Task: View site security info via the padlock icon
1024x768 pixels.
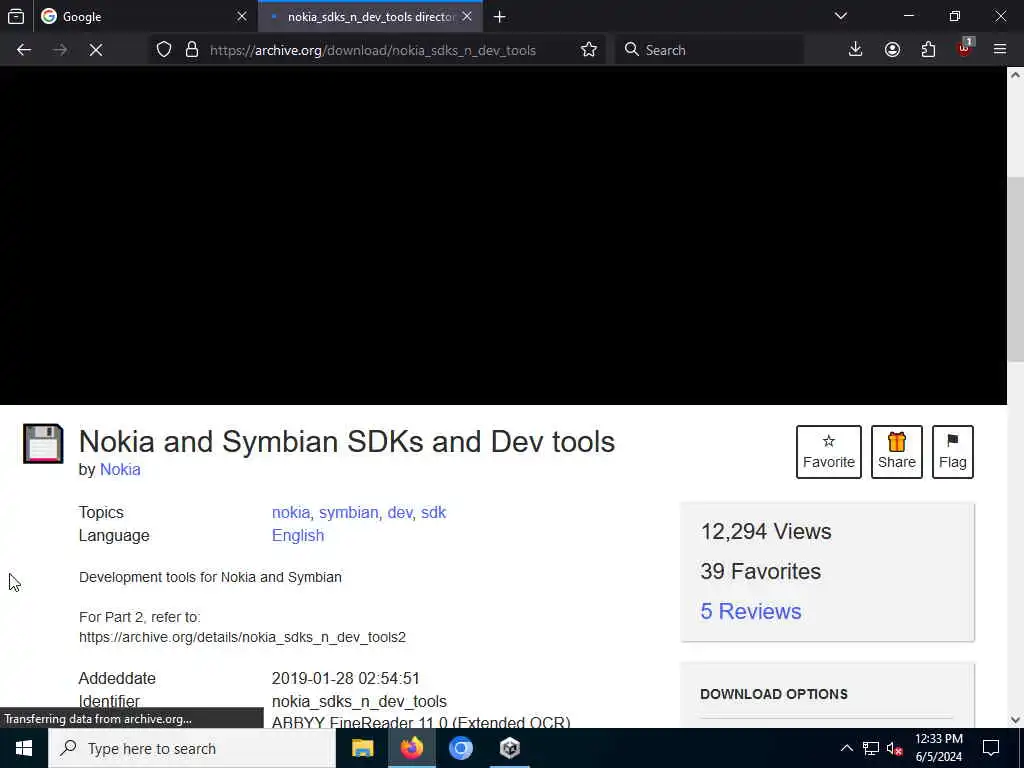Action: [192, 50]
